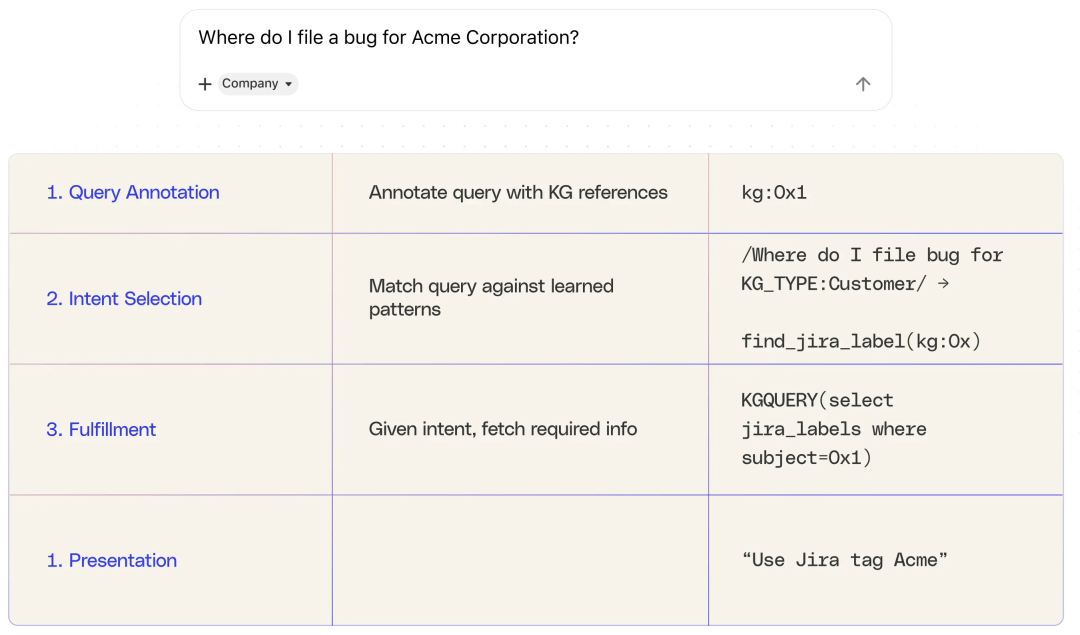Click the Presentation step link
Viewport: 1080px width, 635px height.
pyautogui.click(x=111, y=561)
